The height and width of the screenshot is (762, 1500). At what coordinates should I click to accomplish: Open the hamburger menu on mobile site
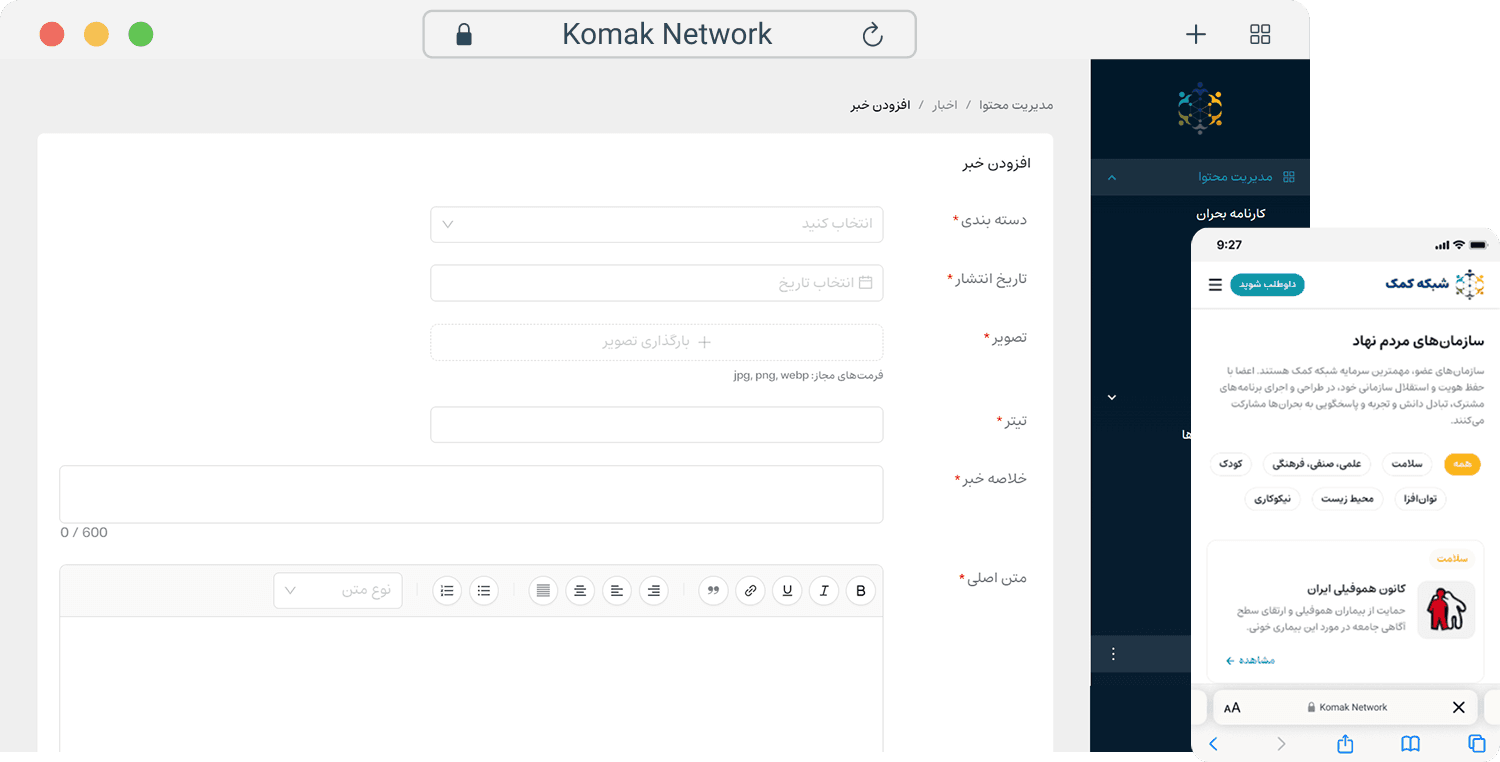coord(1215,285)
